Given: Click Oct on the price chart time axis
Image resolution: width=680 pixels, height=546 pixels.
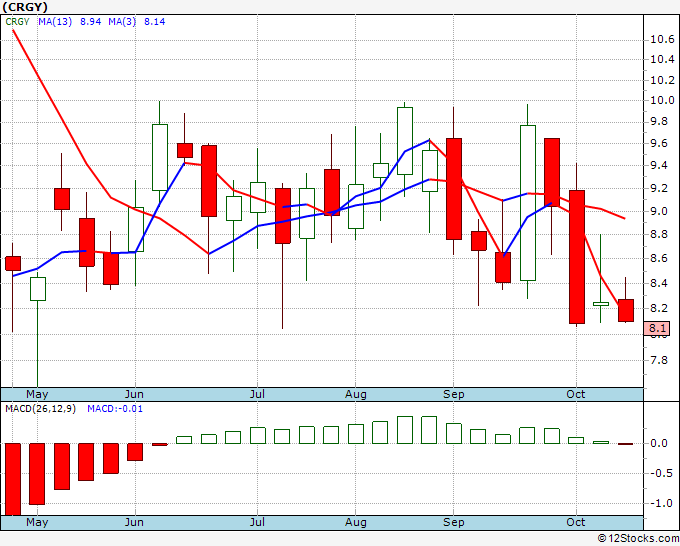Looking at the screenshot, I should tap(576, 394).
